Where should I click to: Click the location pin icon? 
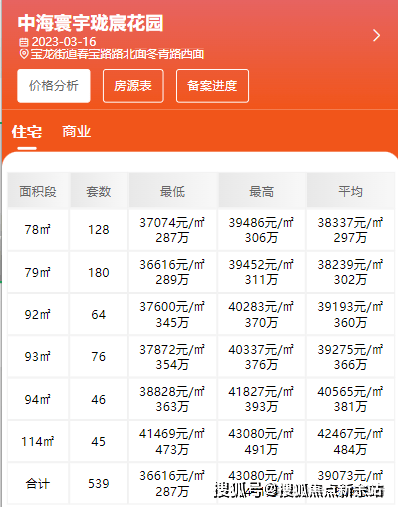(x=24, y=54)
